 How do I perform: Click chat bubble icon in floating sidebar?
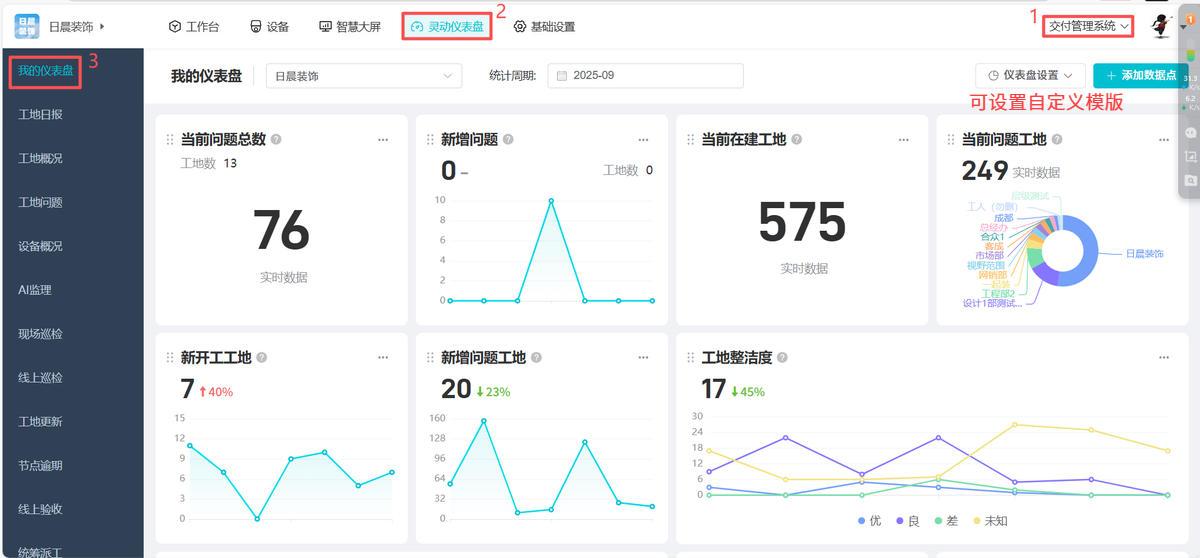(x=1190, y=131)
